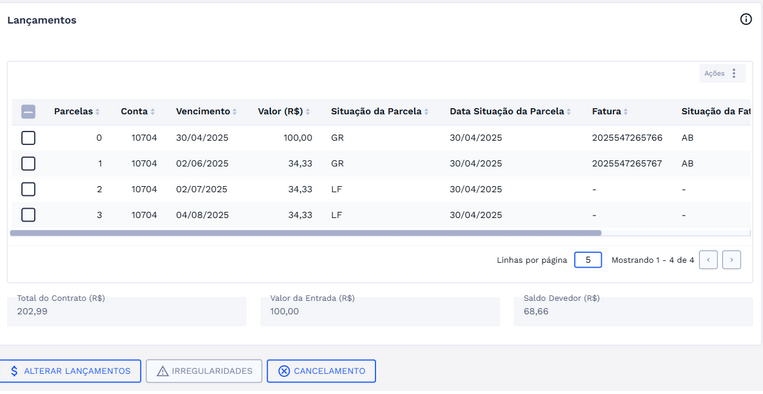Click the Total do Contrato field
This screenshot has width=763, height=394.
[x=127, y=311]
